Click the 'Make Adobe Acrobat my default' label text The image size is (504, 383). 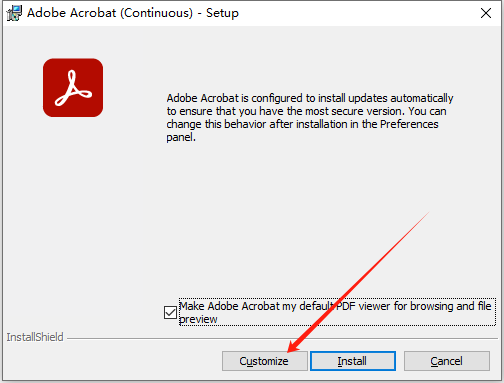[255, 306]
